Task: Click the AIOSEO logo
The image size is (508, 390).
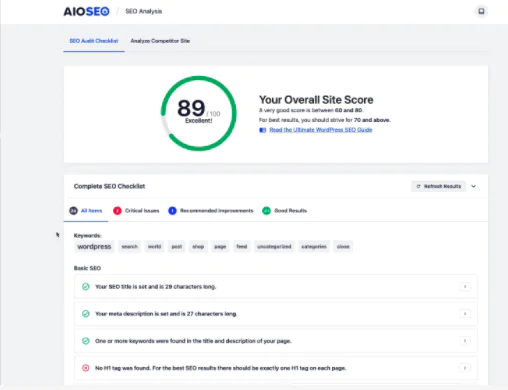Action: [86, 11]
